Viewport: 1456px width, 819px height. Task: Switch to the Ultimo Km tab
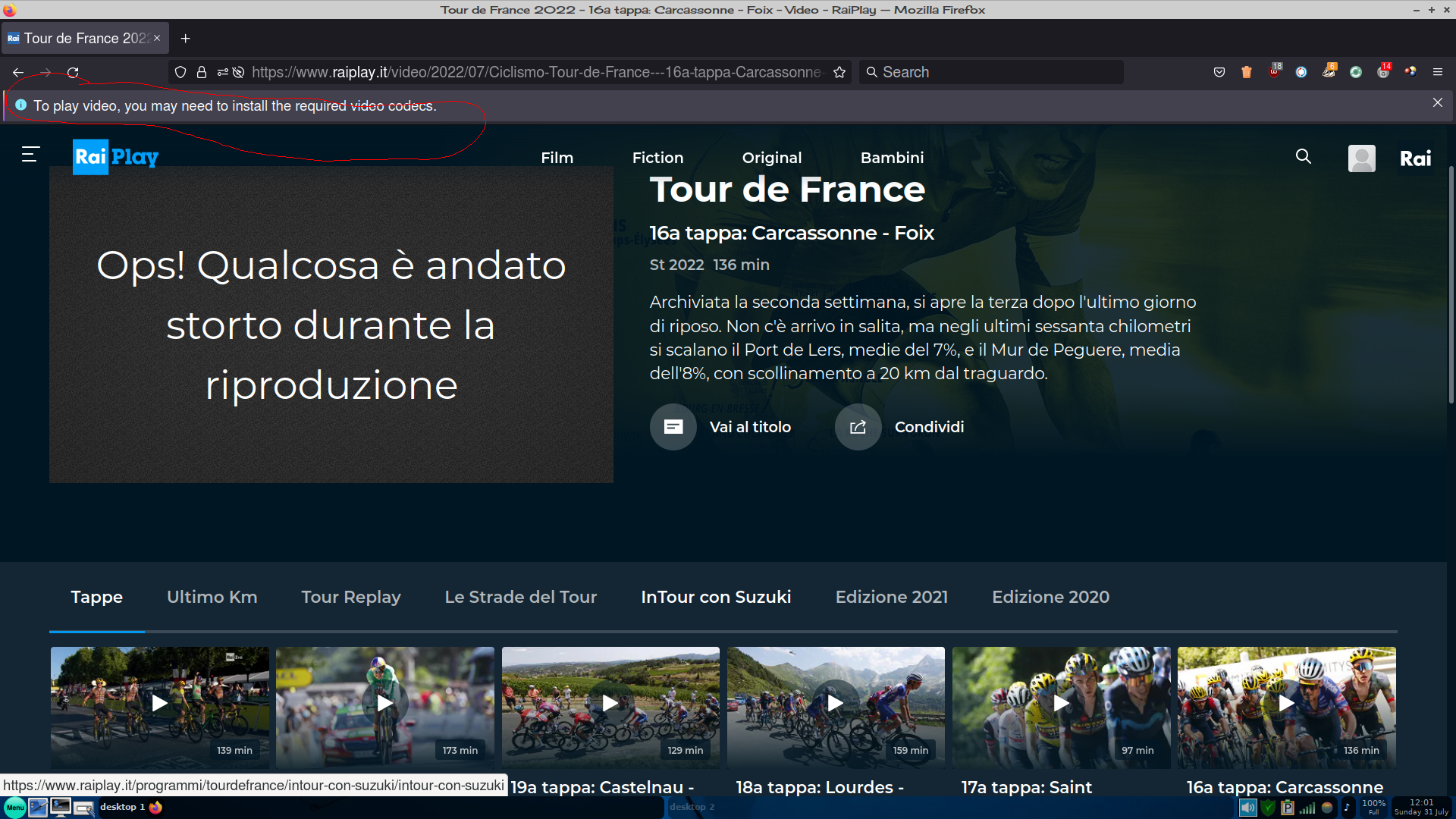[212, 597]
